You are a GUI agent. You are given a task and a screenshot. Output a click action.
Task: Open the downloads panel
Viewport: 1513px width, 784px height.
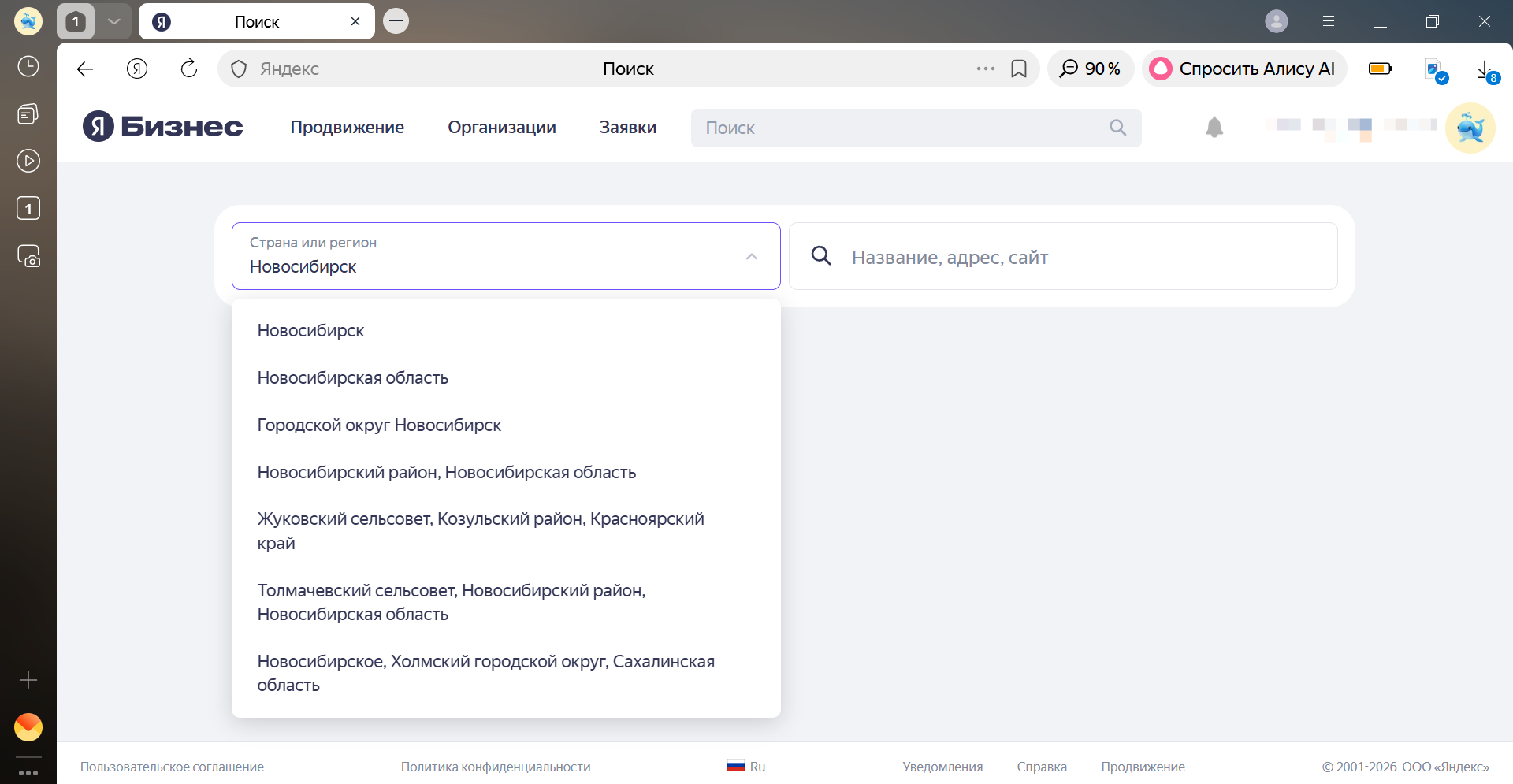point(1484,69)
